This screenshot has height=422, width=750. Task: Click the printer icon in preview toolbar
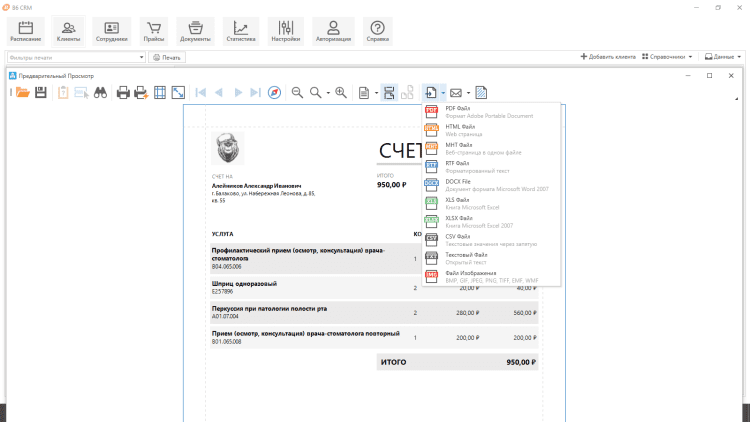pyautogui.click(x=123, y=92)
